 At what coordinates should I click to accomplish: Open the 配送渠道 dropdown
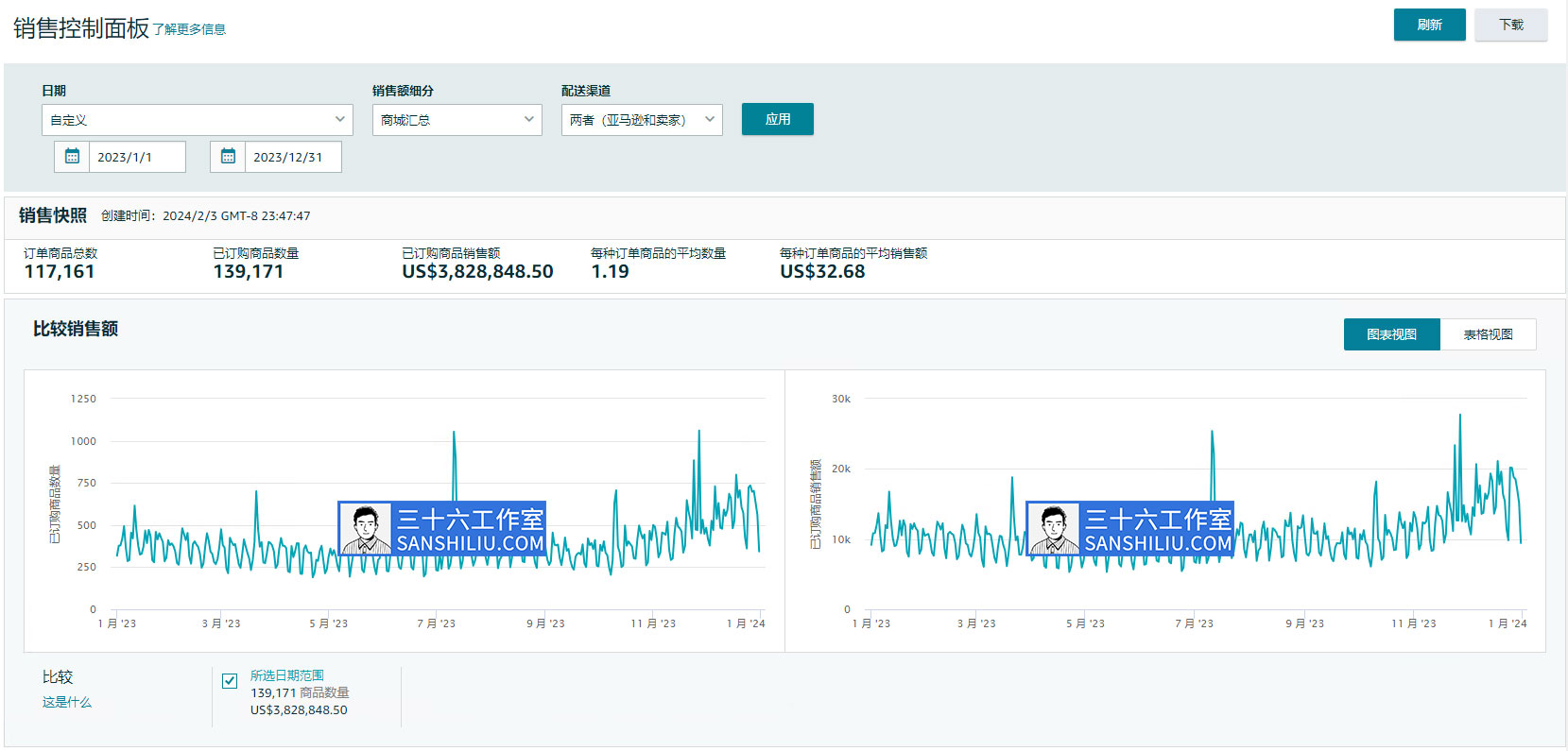coord(642,120)
